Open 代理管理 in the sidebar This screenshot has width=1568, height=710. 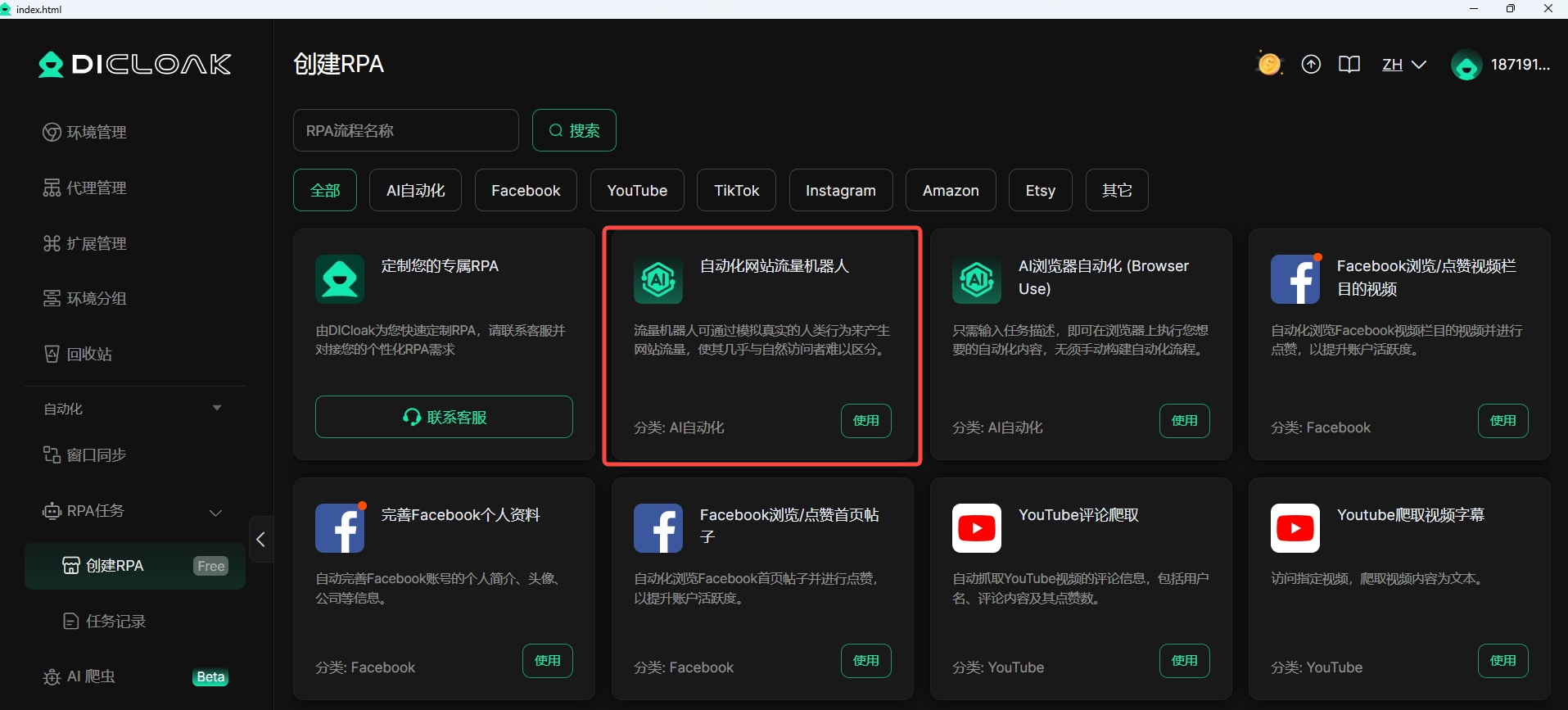click(x=84, y=188)
